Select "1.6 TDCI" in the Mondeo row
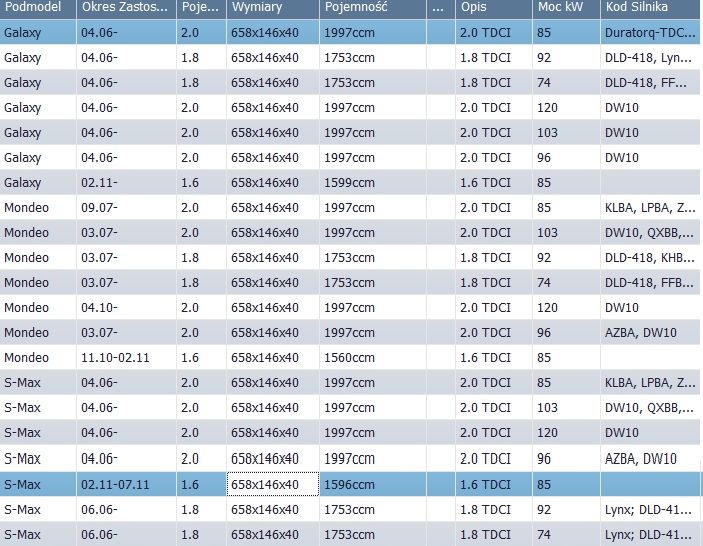This screenshot has height=546, width=703. pos(494,358)
